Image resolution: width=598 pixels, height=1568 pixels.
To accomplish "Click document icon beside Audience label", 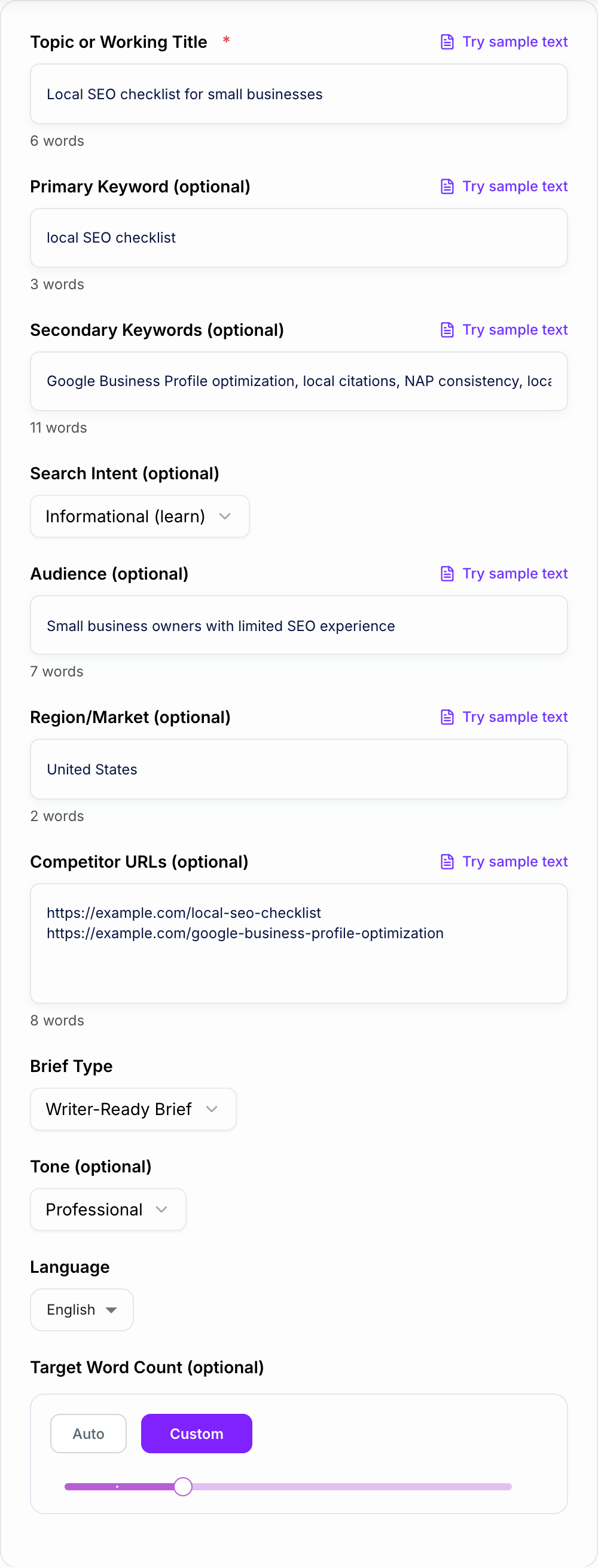I will [x=447, y=574].
